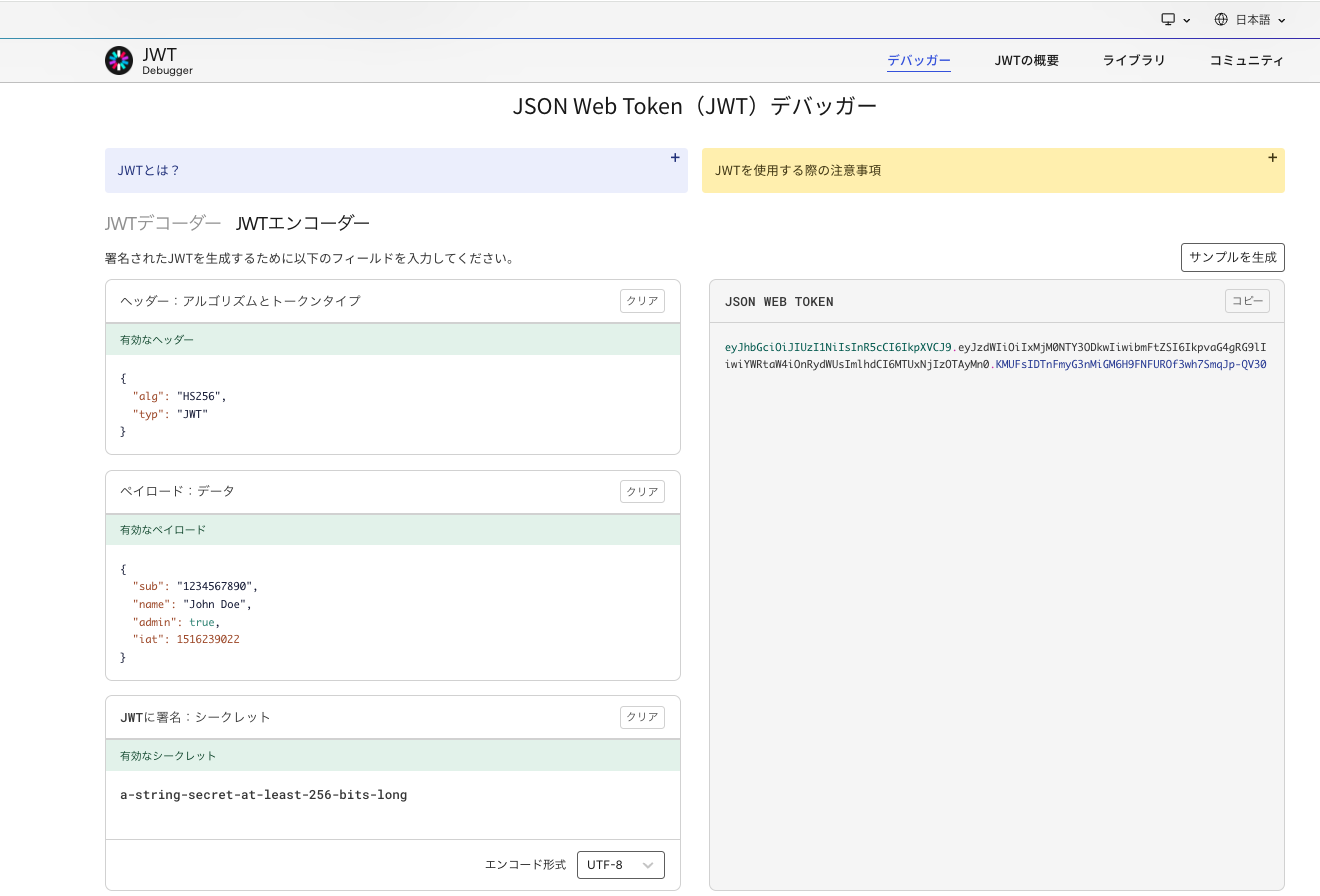Click the globe language icon
The width and height of the screenshot is (1320, 896).
pyautogui.click(x=1221, y=20)
